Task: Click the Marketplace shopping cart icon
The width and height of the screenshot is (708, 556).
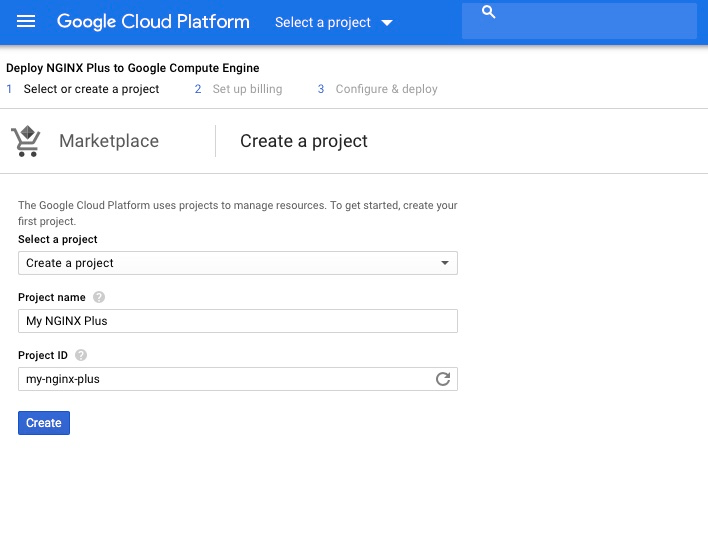Action: pos(26,141)
